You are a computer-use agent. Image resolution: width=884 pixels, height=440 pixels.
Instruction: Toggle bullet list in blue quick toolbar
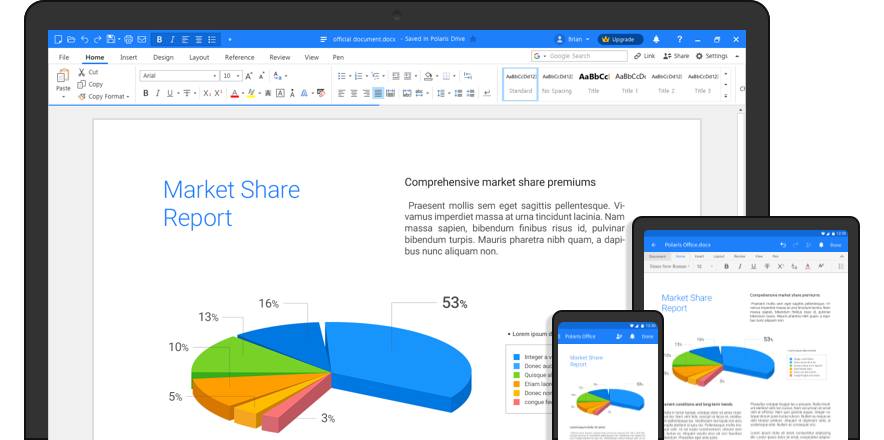coord(212,39)
